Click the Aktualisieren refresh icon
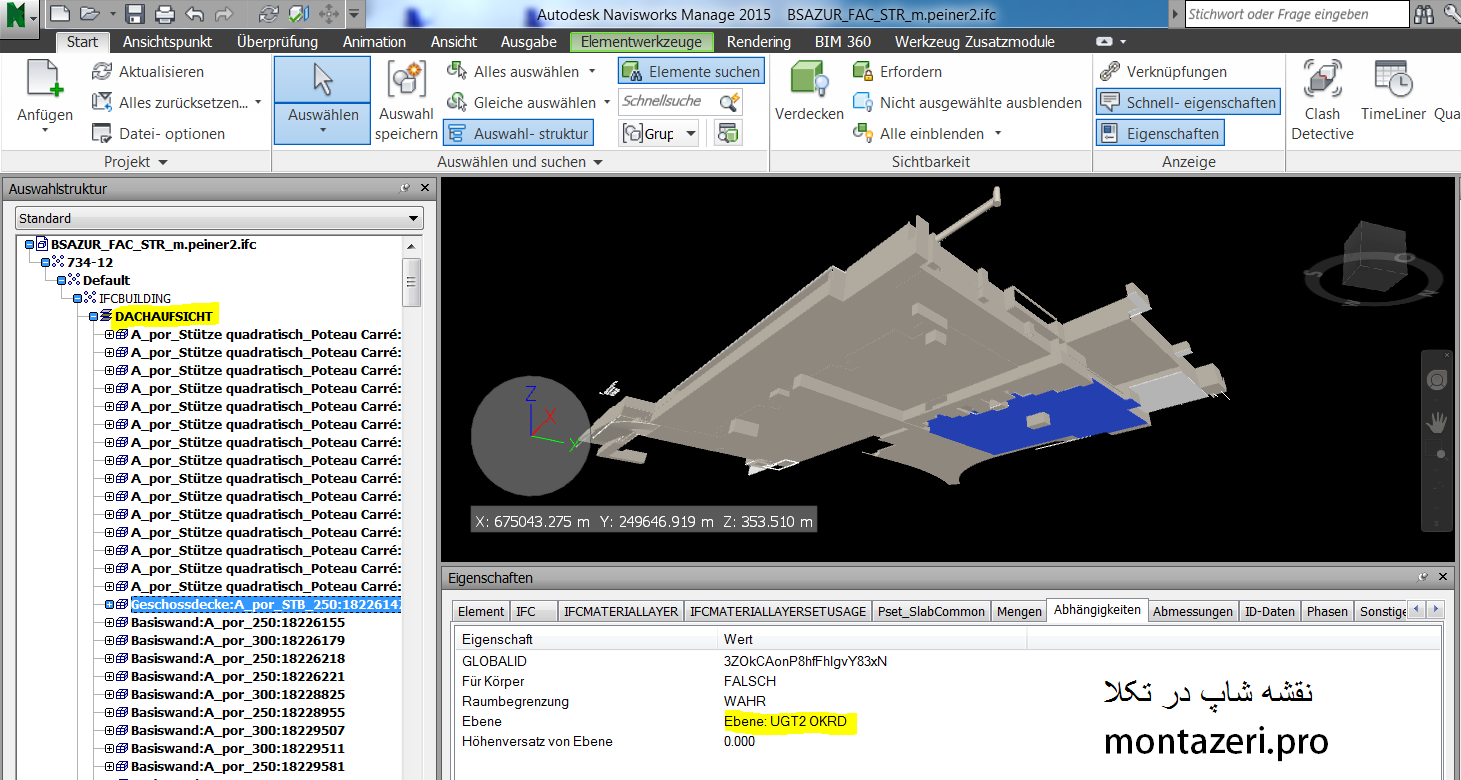This screenshot has width=1461, height=780. point(101,72)
